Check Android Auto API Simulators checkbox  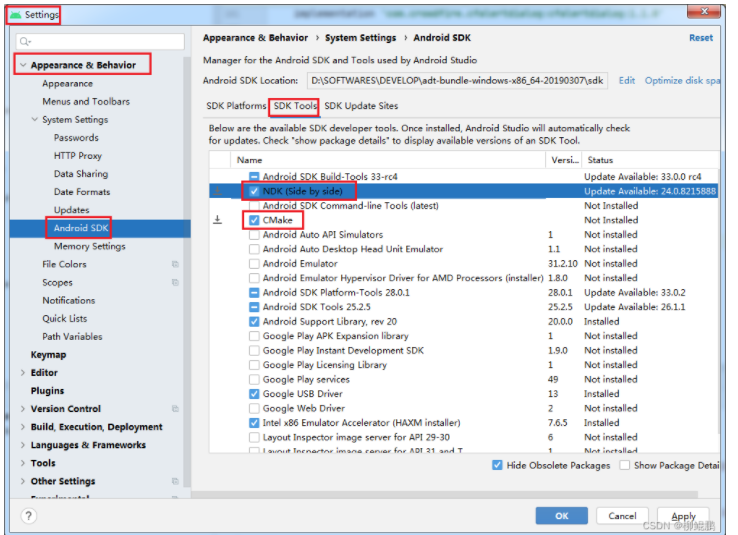click(x=254, y=234)
